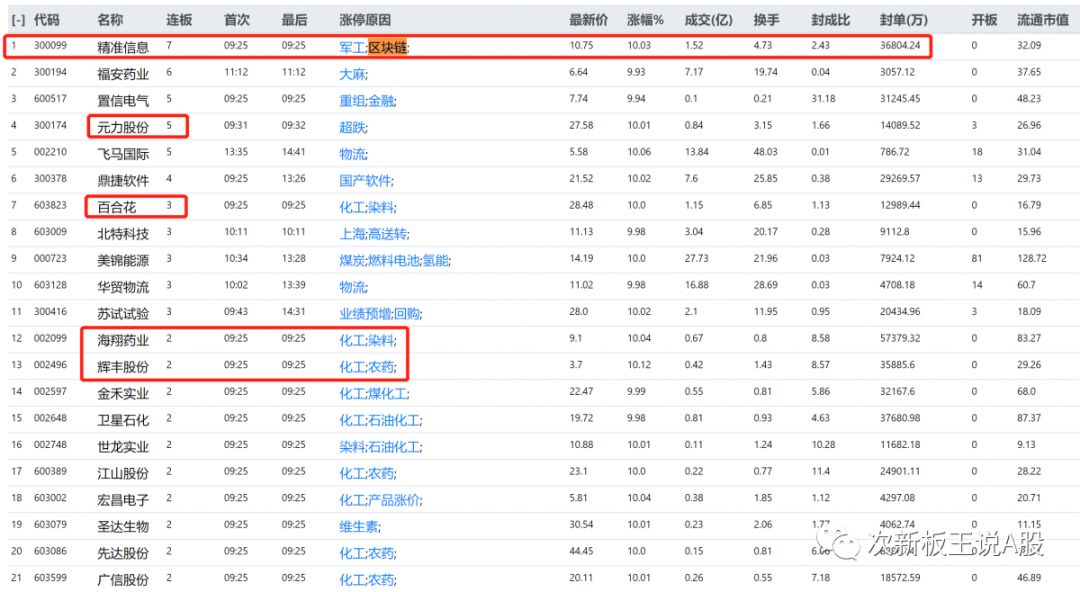Open the 化工;农药 link for 辉丰股份
This screenshot has height=592, width=1080.
tap(368, 367)
